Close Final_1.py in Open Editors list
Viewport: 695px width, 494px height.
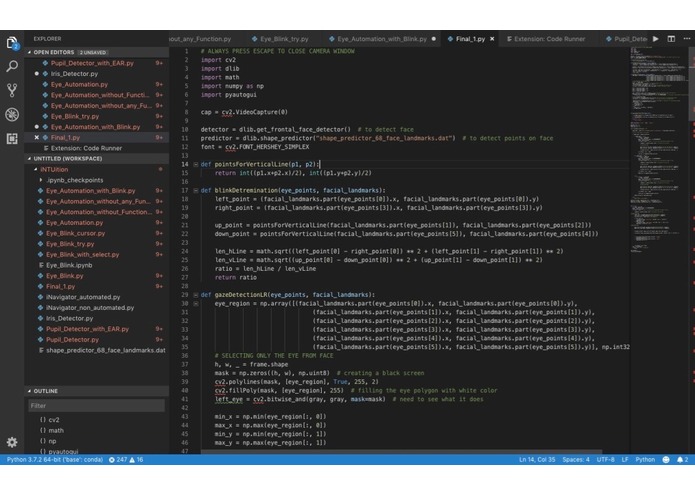tap(37, 138)
